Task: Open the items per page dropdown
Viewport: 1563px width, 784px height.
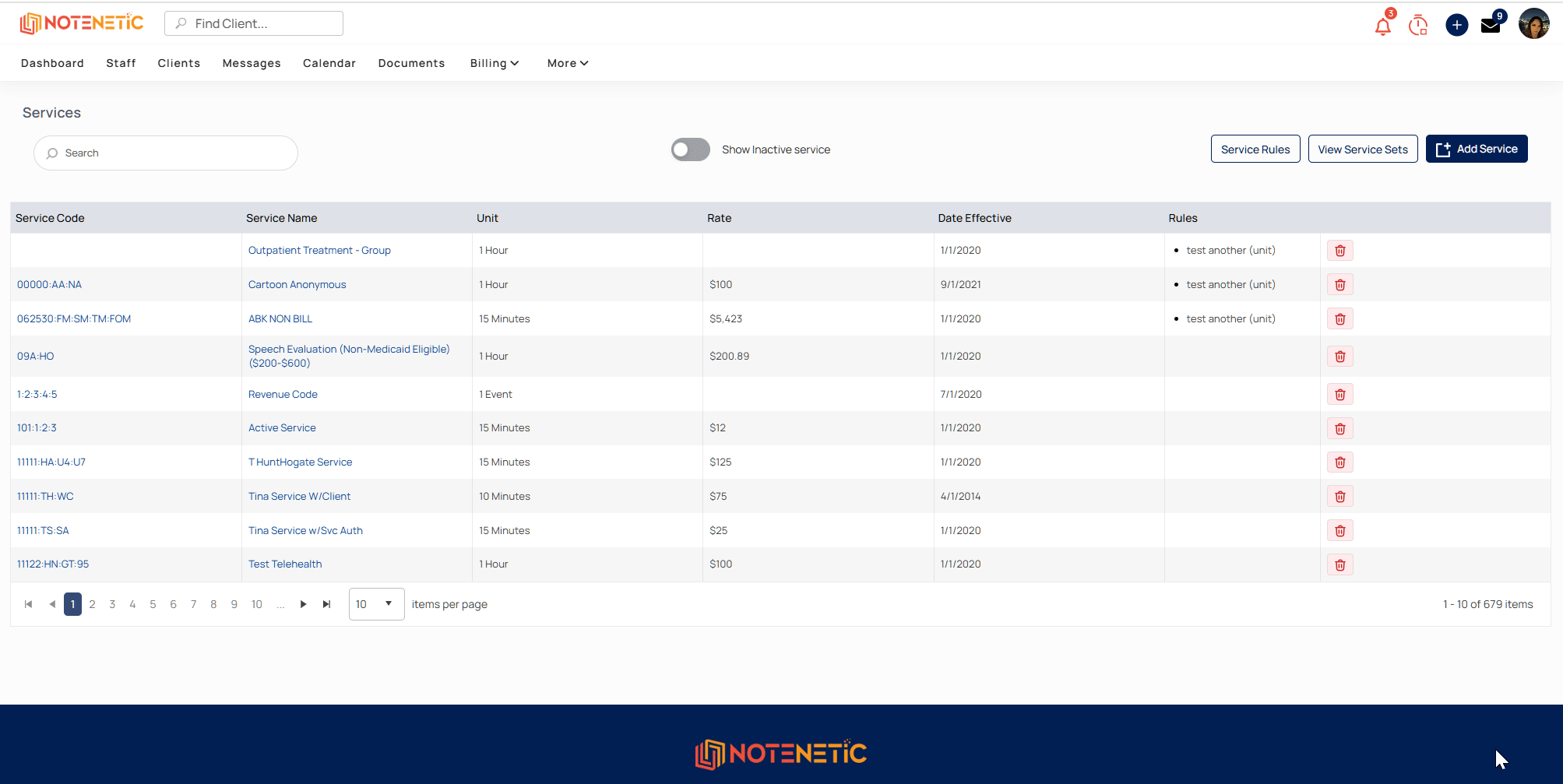Action: click(377, 604)
